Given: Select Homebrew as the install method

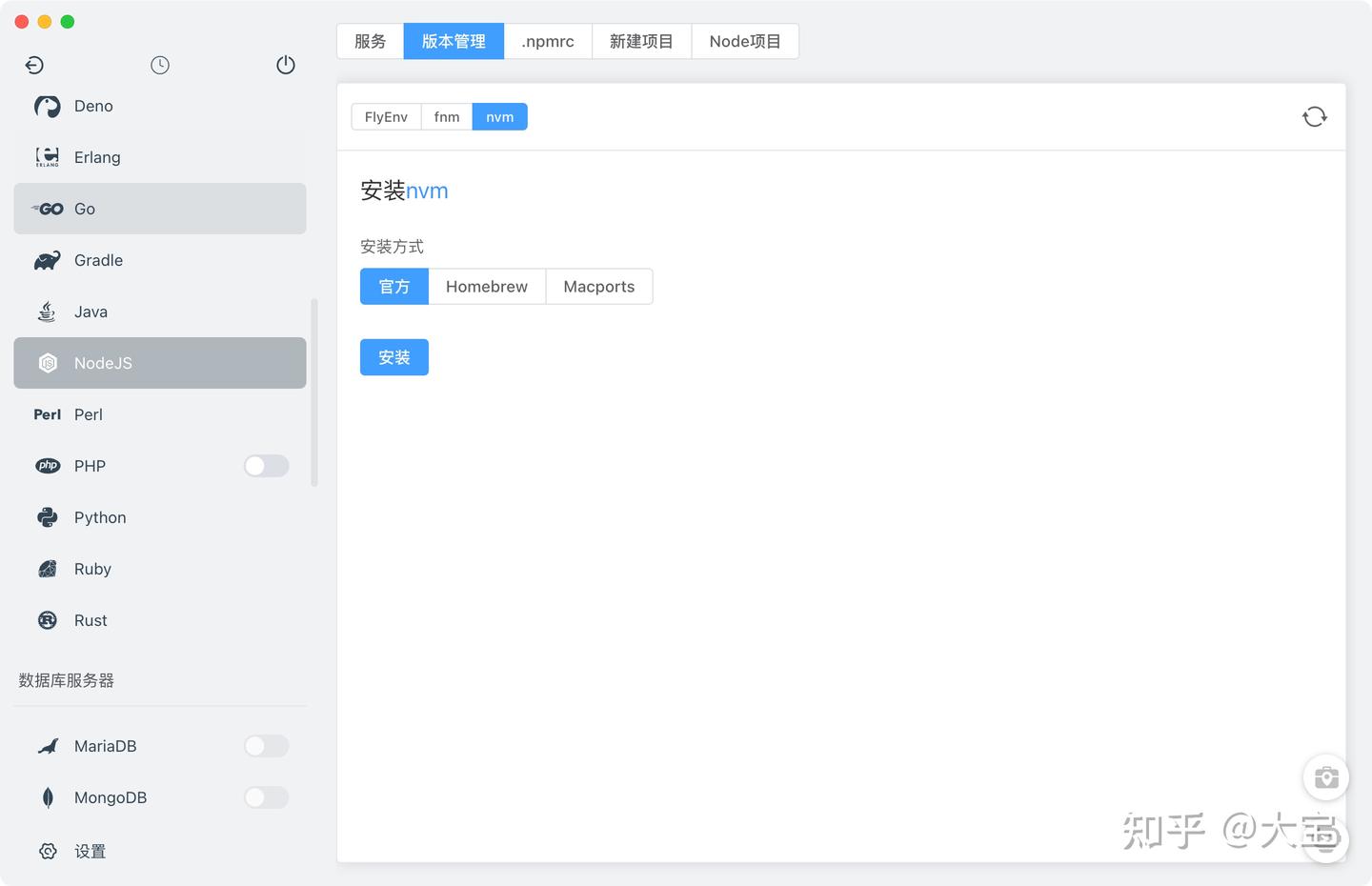Looking at the screenshot, I should pos(486,286).
